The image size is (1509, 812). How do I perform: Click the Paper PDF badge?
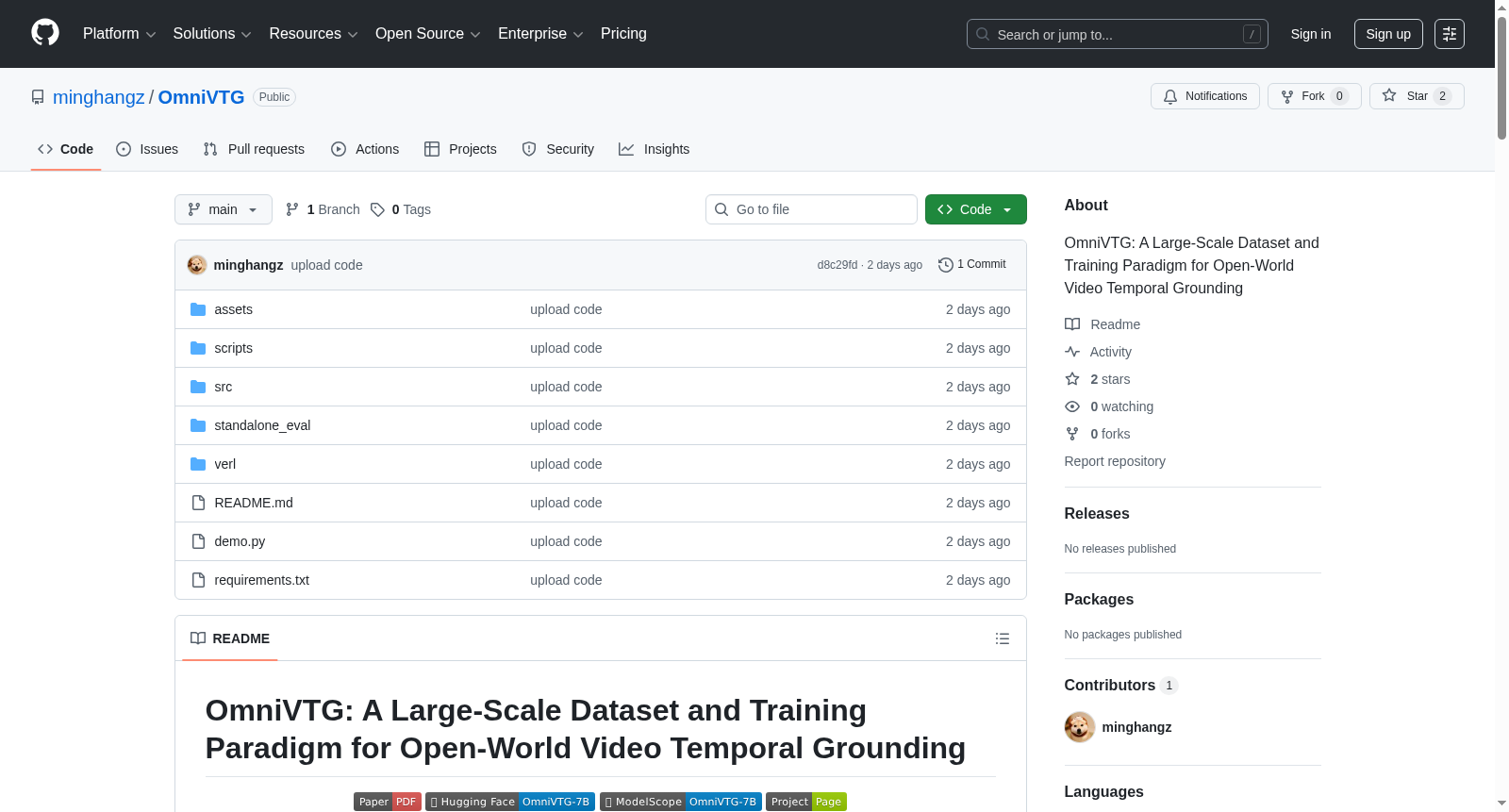coord(388,802)
